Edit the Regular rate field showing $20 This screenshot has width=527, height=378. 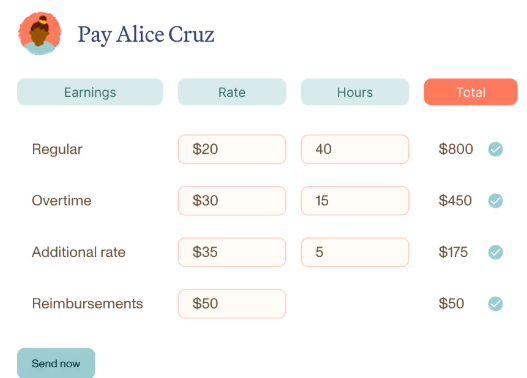(x=232, y=149)
